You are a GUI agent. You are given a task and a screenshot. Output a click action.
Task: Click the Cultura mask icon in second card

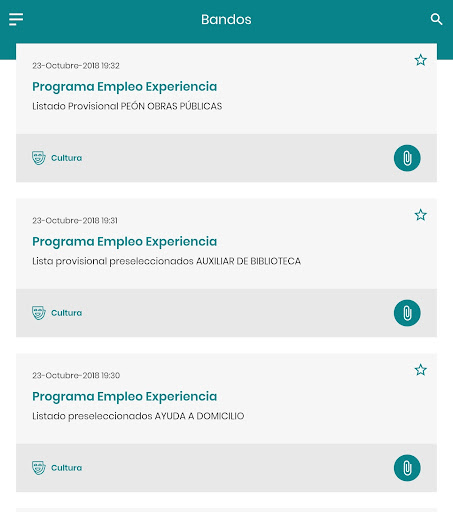coord(39,313)
